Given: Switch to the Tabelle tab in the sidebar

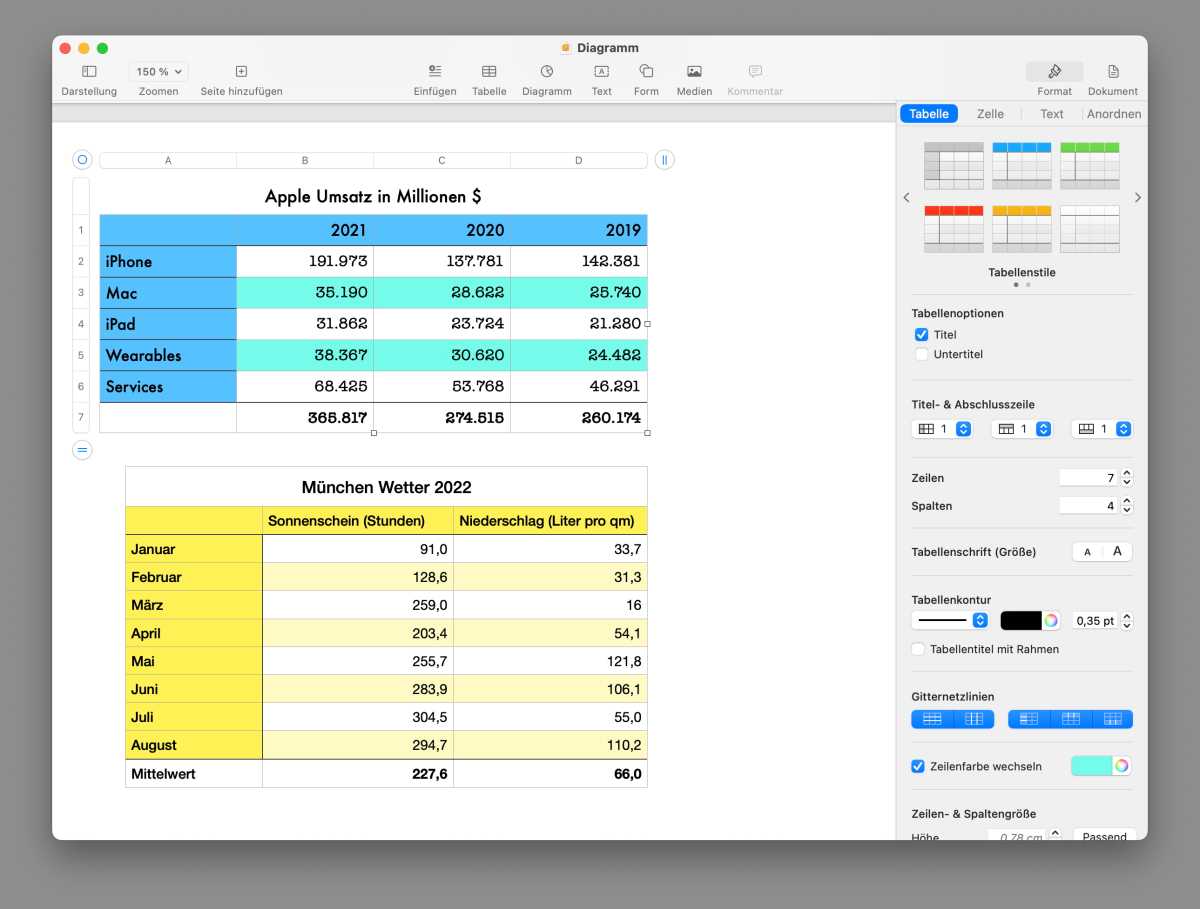Looking at the screenshot, I should pyautogui.click(x=929, y=114).
